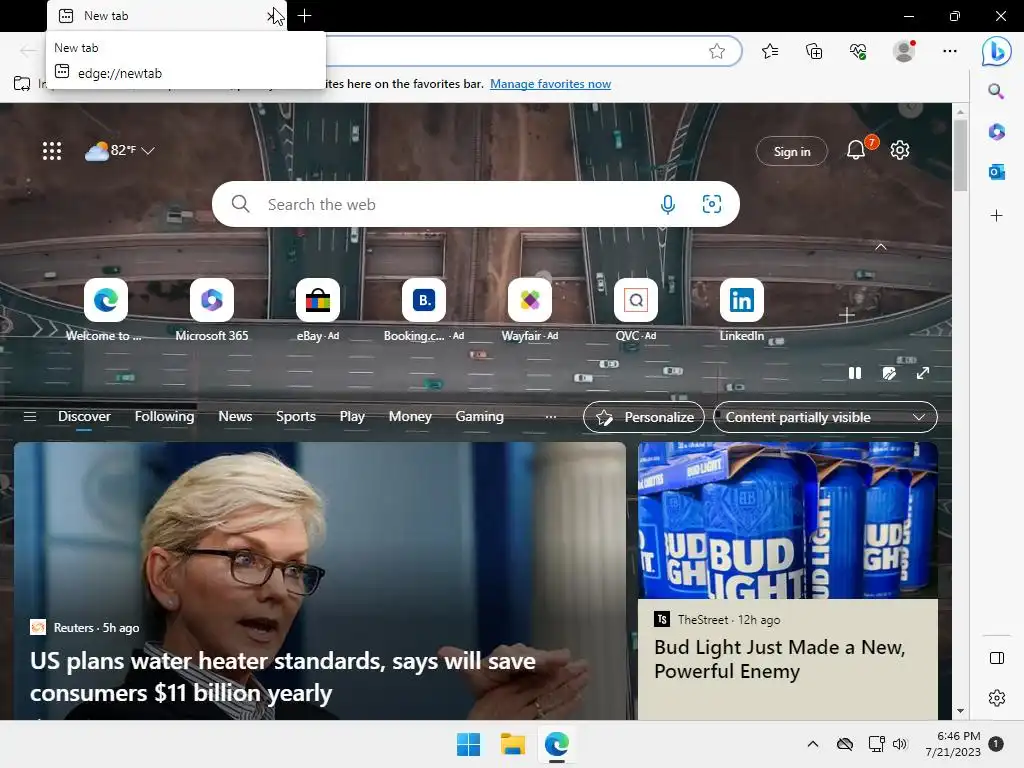Screen dimensions: 1024x768
Task: Click the Edge taskbar icon
Action: [x=557, y=744]
